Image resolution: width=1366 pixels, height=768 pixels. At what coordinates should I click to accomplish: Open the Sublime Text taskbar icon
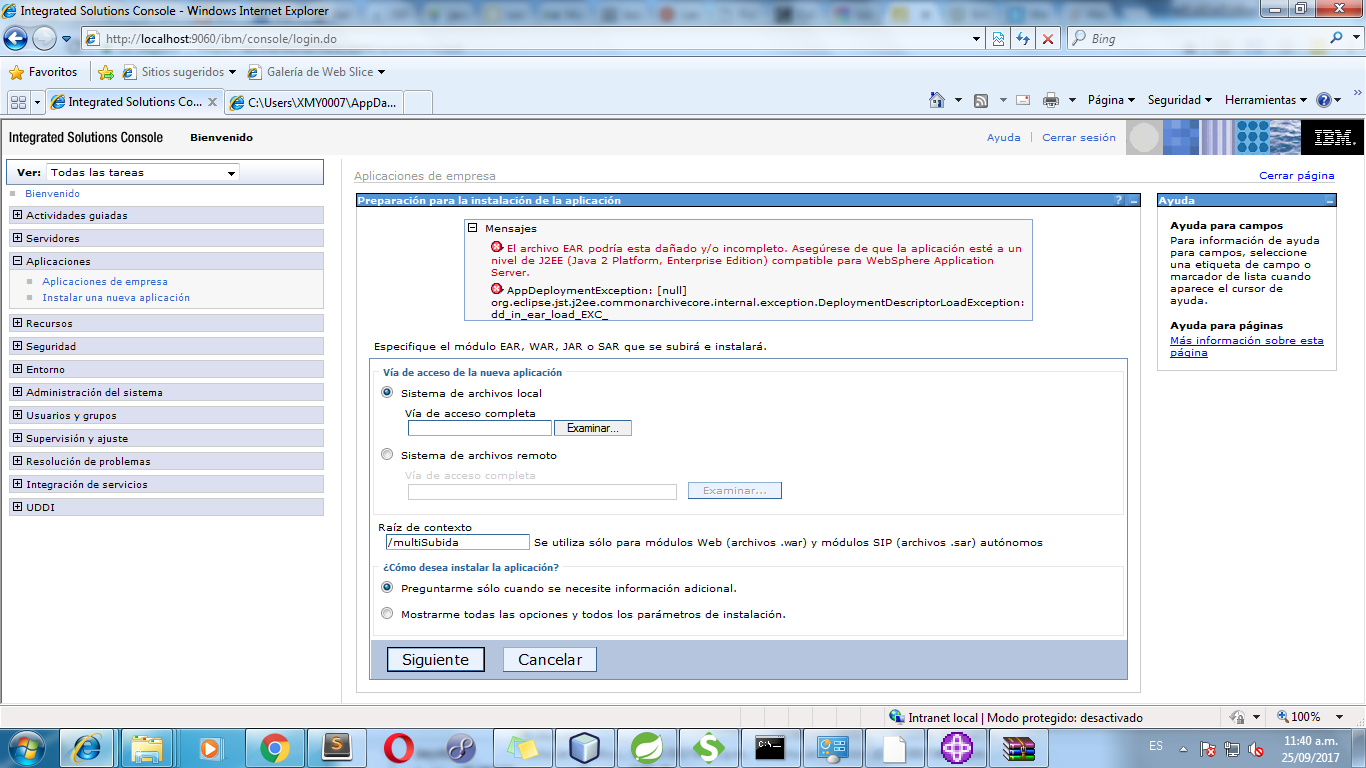[337, 747]
